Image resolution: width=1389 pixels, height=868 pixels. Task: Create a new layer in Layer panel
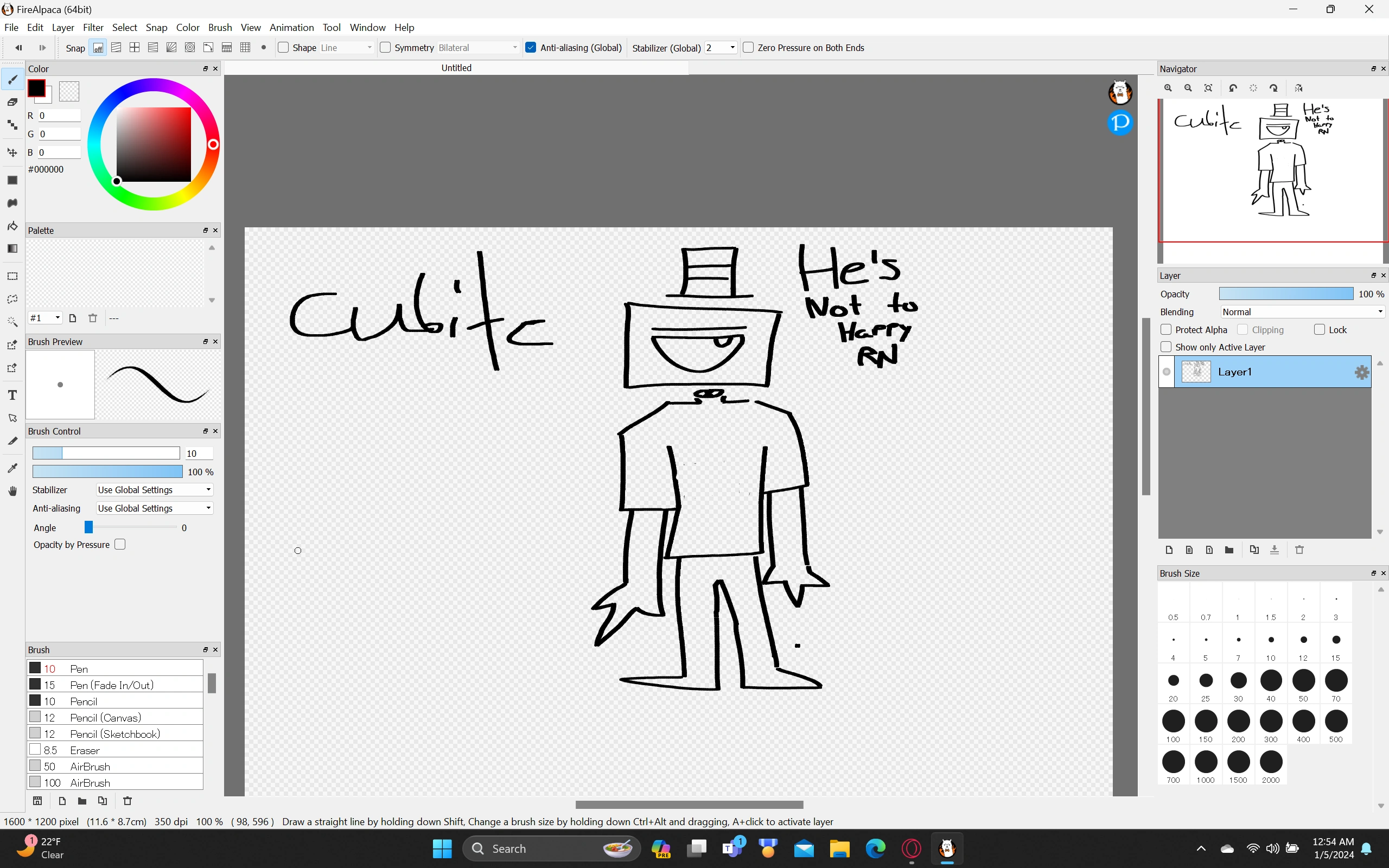pyautogui.click(x=1169, y=550)
